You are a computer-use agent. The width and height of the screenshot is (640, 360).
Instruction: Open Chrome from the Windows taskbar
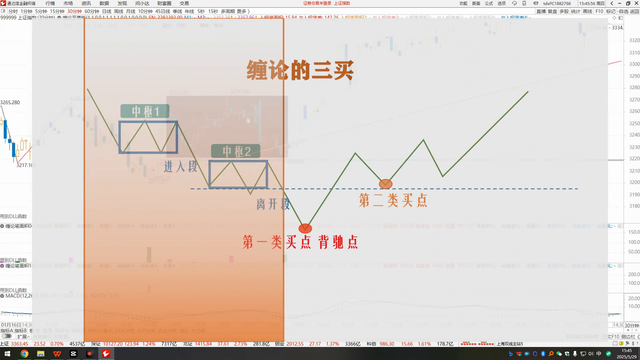24,353
